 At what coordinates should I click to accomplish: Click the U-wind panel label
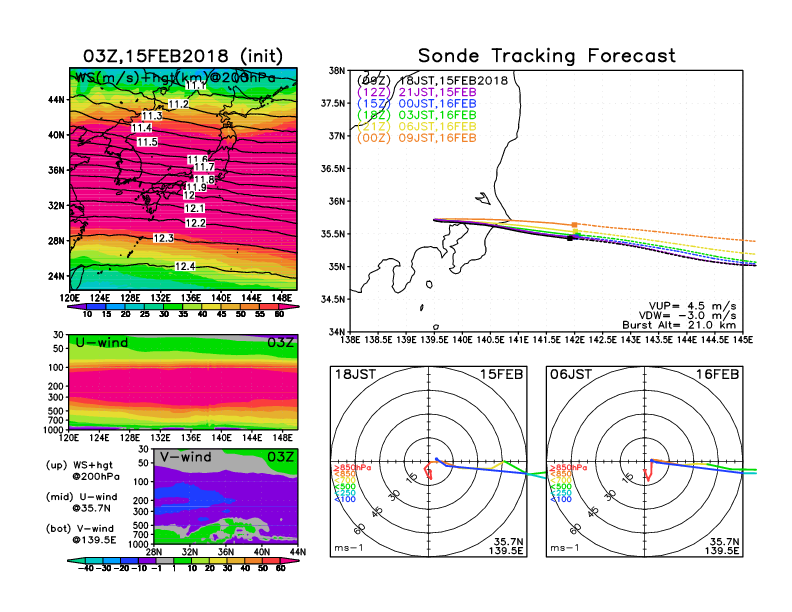98,344
